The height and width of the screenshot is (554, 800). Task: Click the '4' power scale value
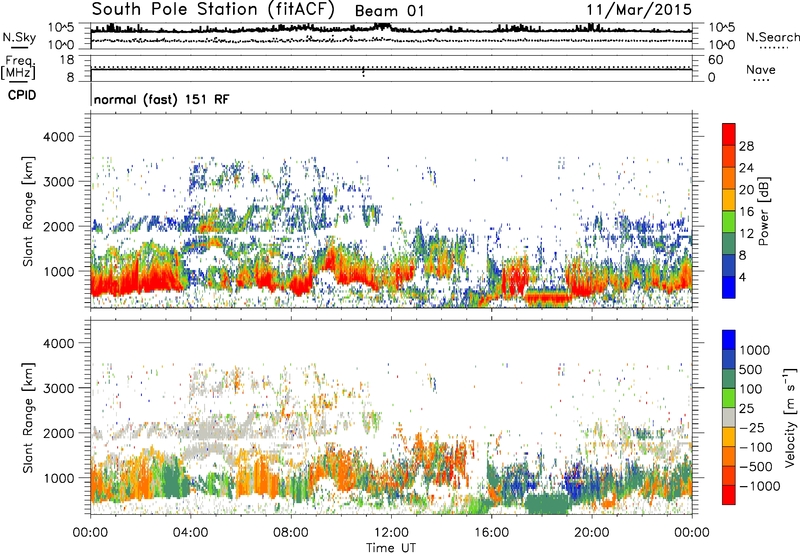click(742, 278)
